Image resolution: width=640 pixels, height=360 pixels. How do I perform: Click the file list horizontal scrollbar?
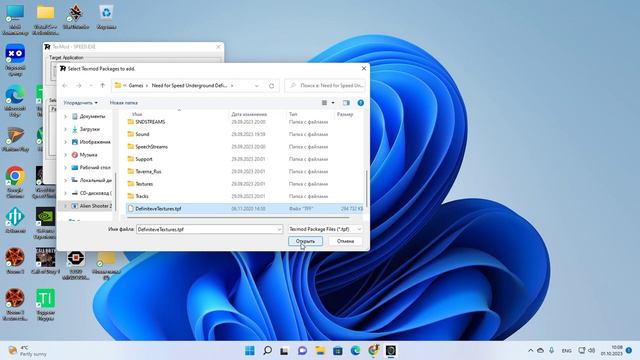point(238,218)
